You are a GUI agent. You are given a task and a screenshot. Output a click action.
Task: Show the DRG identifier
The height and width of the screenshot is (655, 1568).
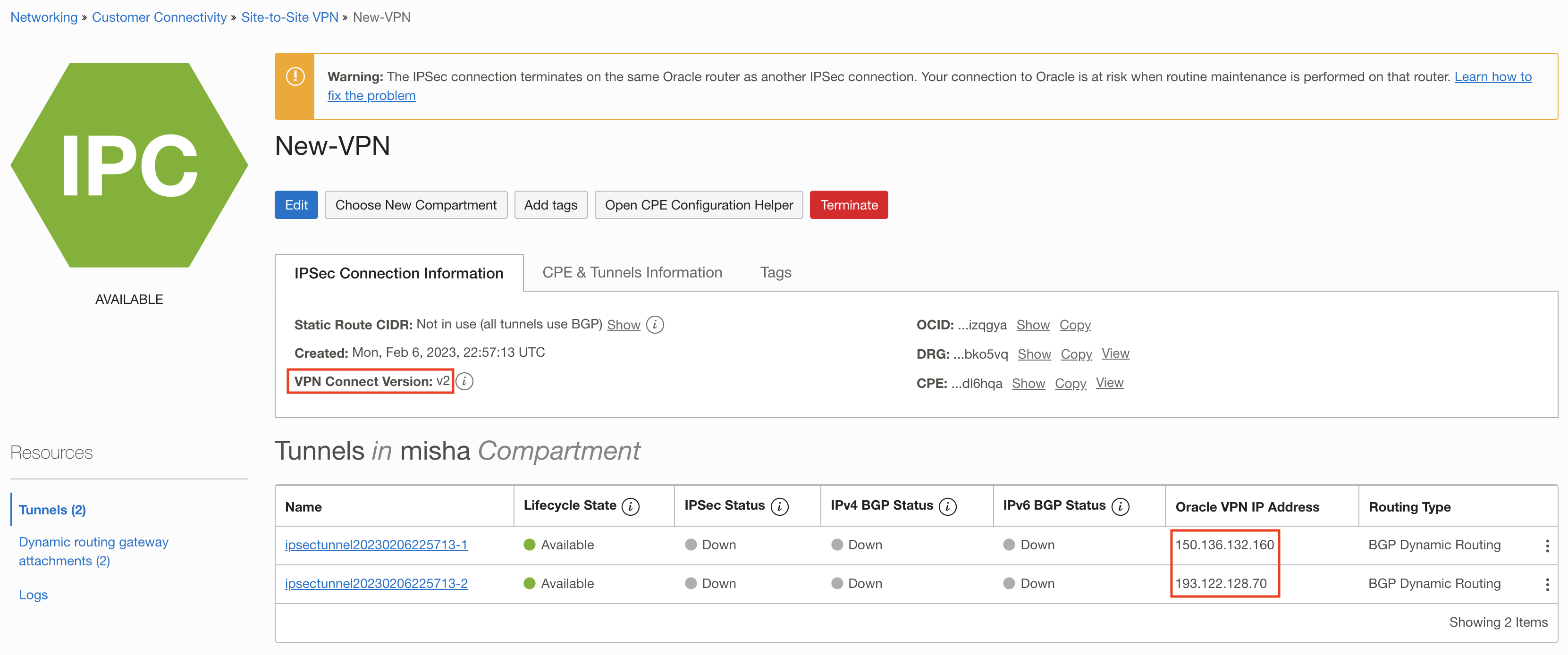(1034, 353)
